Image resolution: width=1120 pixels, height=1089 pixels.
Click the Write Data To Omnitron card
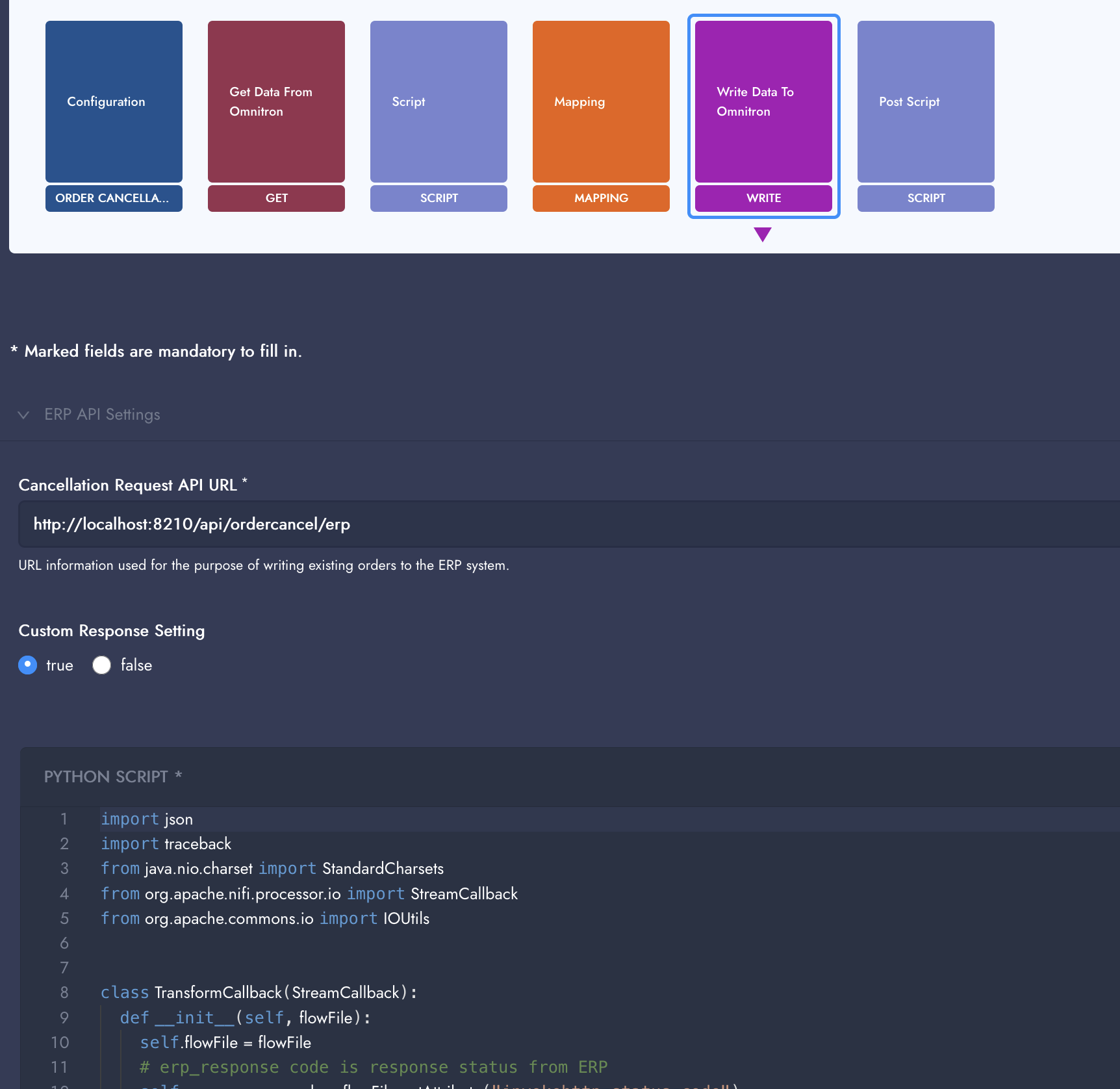[763, 101]
